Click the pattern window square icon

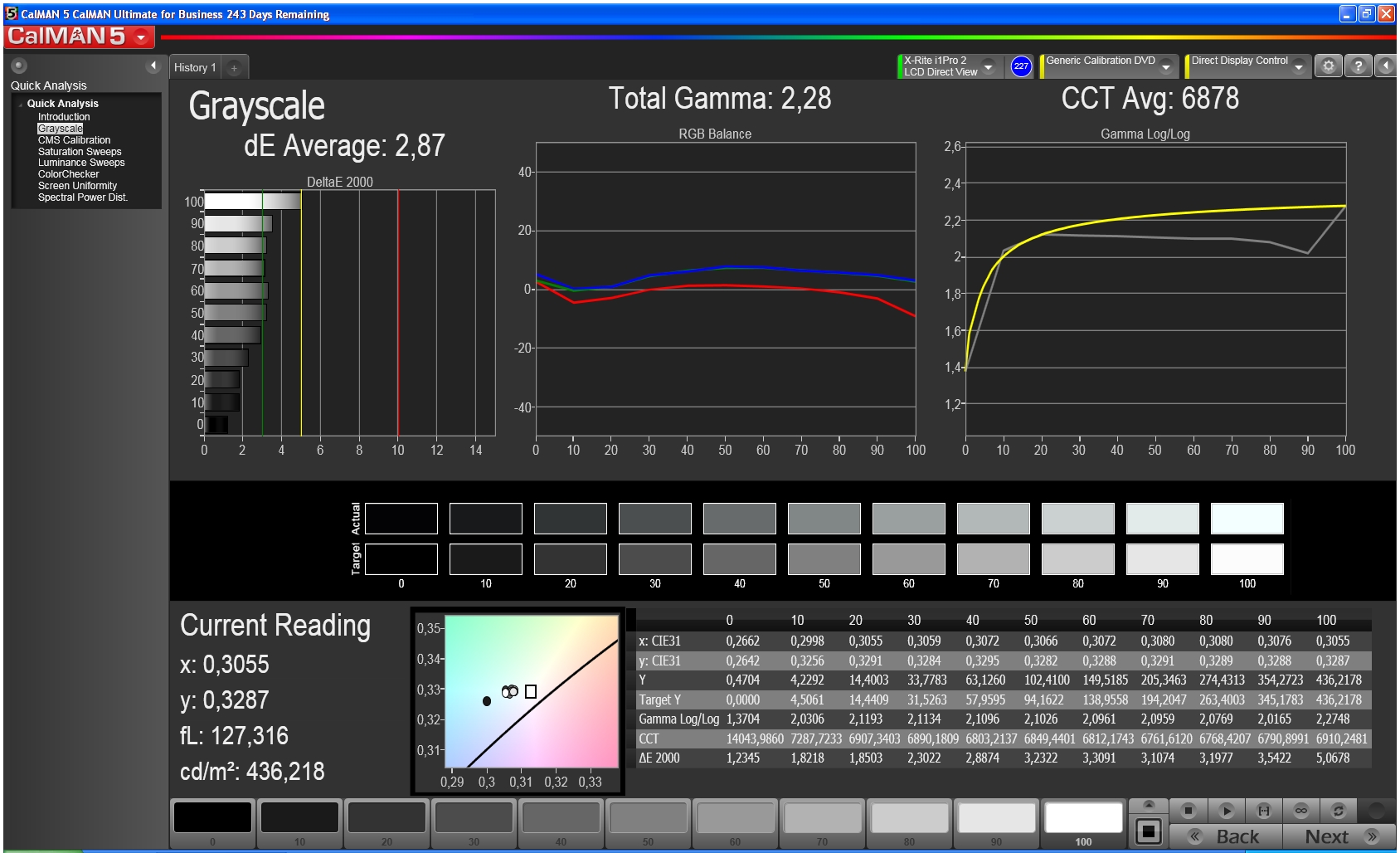point(1149,831)
